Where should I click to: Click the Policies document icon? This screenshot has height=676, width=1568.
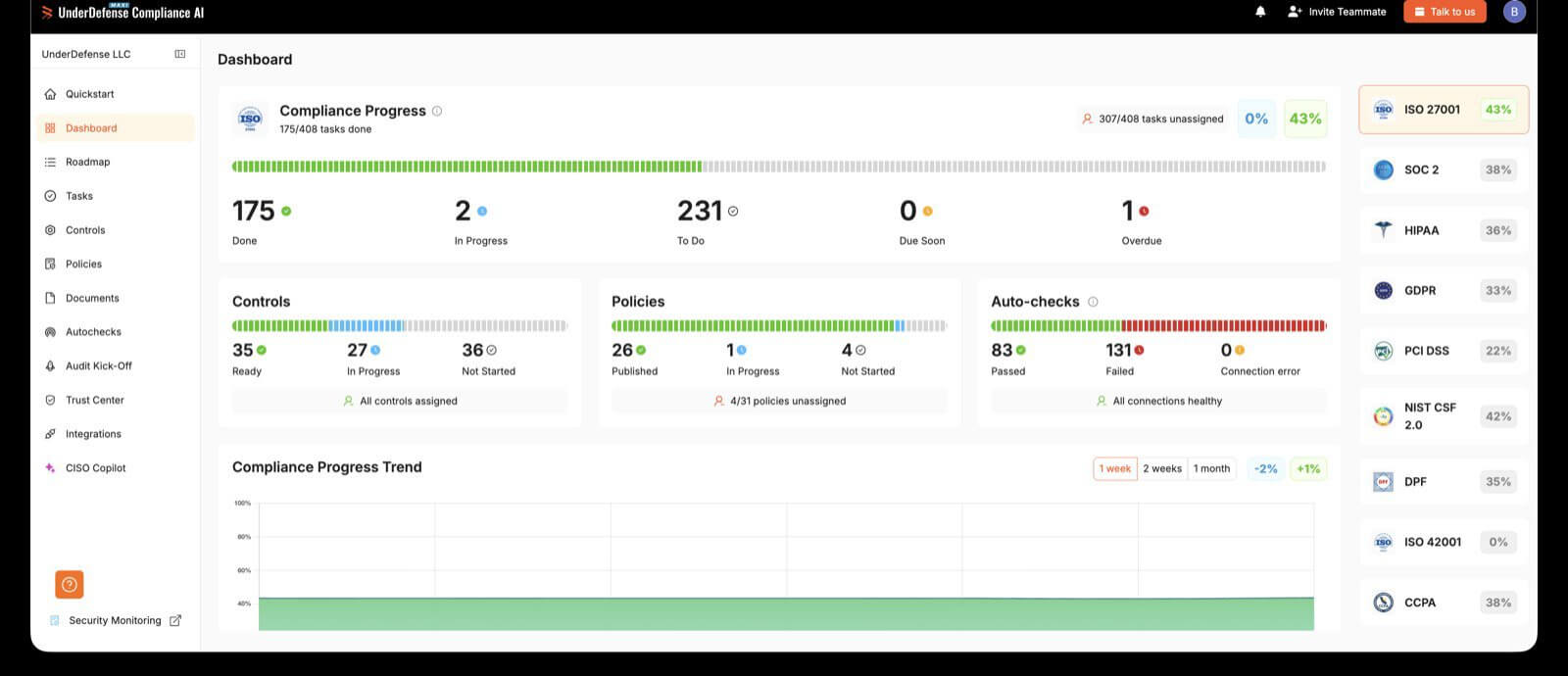coord(50,264)
